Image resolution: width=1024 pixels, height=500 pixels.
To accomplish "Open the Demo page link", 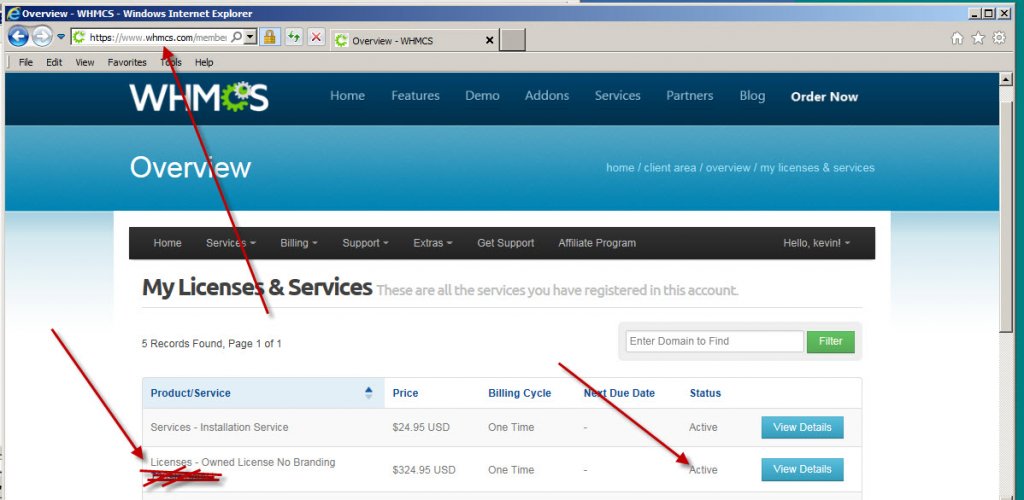I will 482,96.
